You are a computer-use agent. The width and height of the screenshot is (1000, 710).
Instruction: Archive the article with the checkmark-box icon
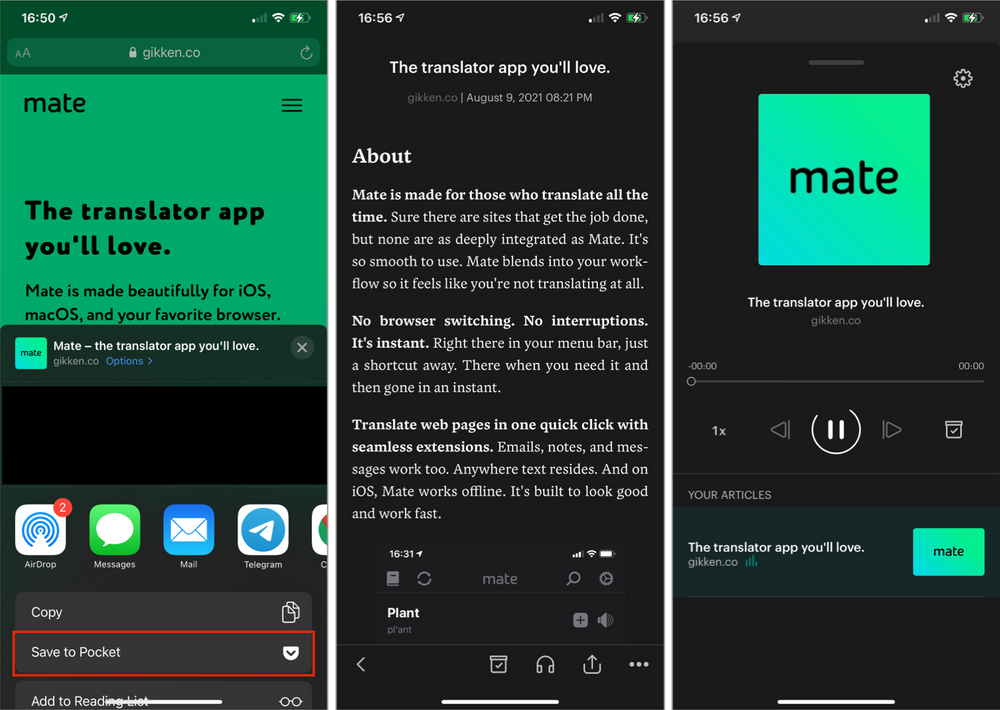(x=498, y=664)
